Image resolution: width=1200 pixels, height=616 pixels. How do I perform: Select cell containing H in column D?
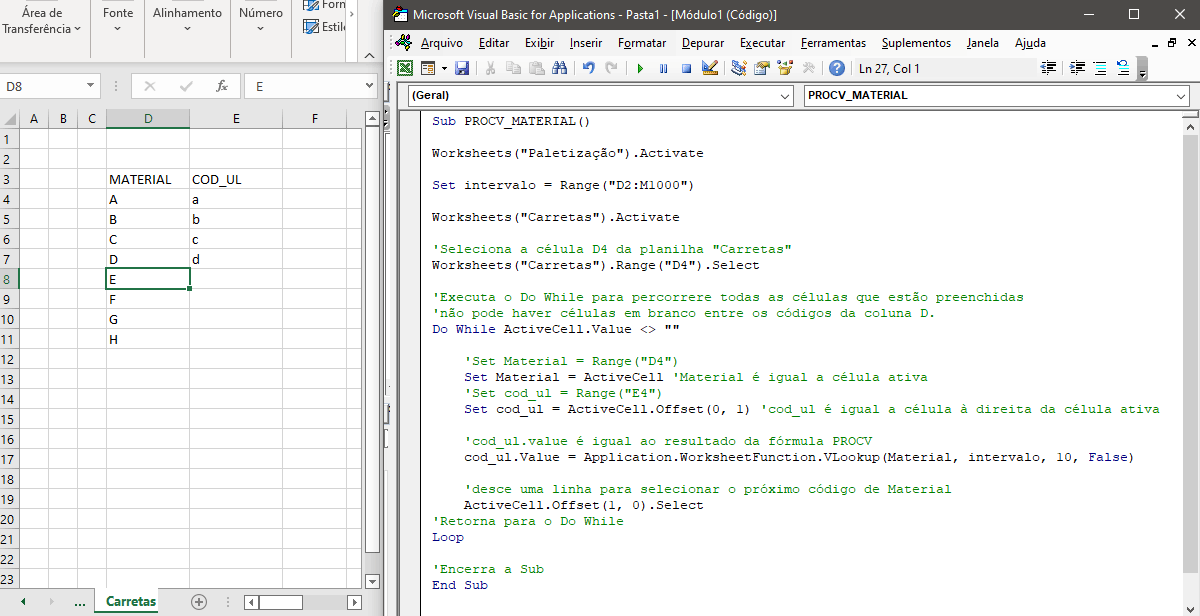click(x=148, y=340)
